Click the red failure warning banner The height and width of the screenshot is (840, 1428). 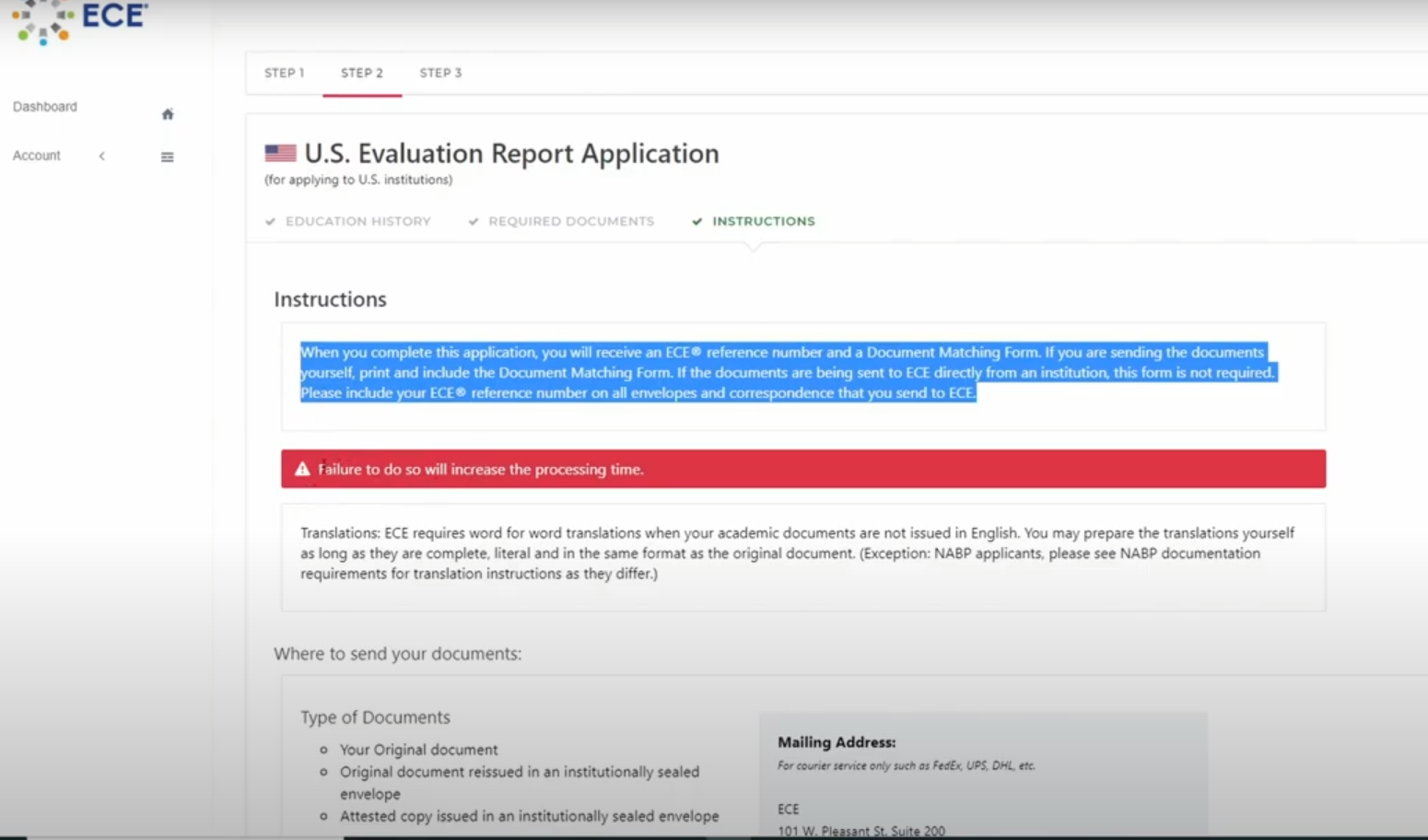tap(803, 469)
